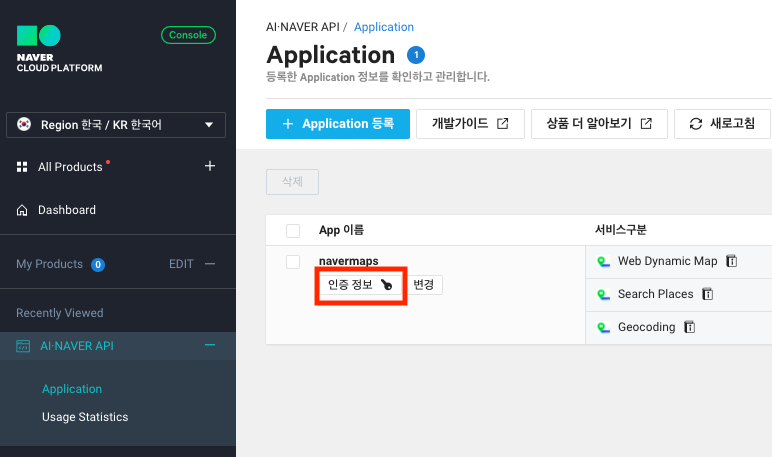
Task: Click the Dashboard home icon
Action: (22, 210)
